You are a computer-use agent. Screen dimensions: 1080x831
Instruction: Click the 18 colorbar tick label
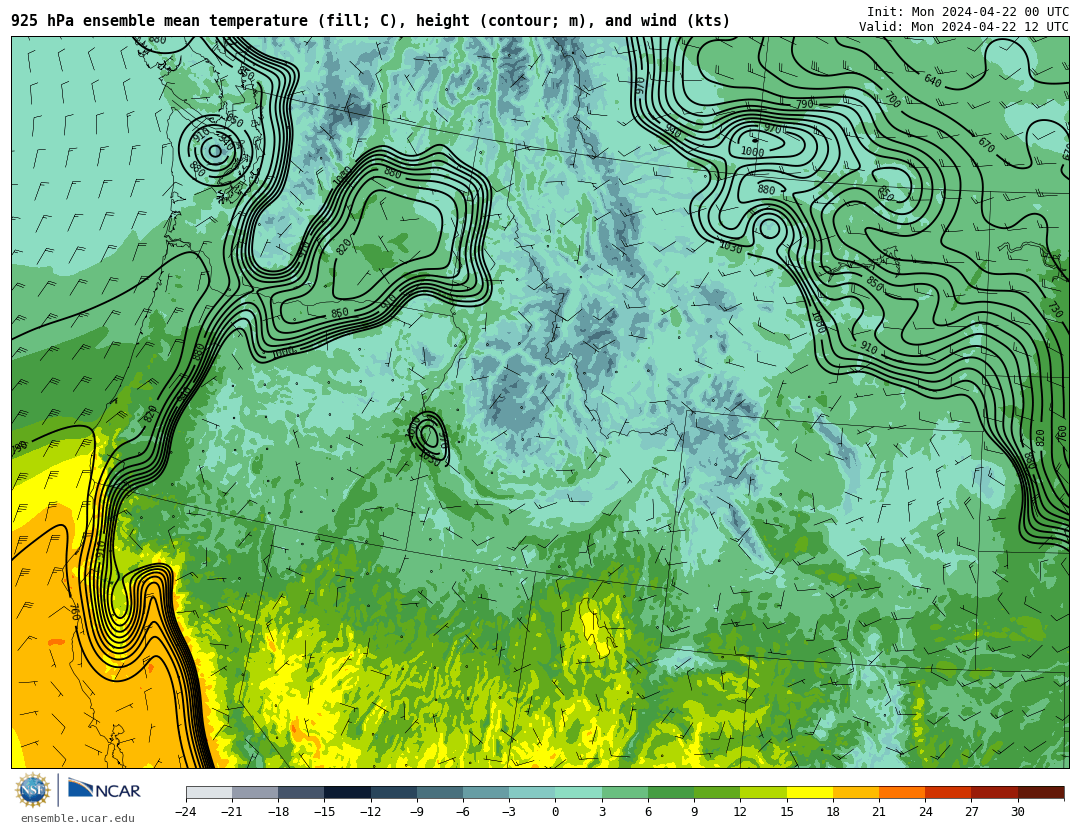[833, 812]
